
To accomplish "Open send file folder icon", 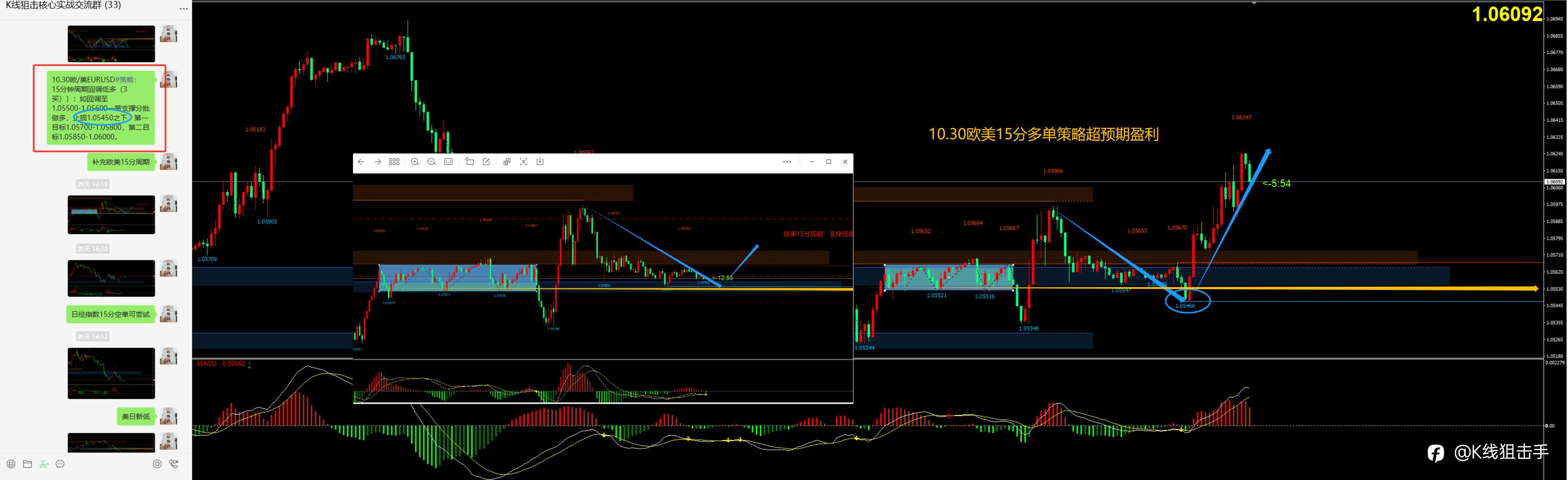I will [x=27, y=464].
